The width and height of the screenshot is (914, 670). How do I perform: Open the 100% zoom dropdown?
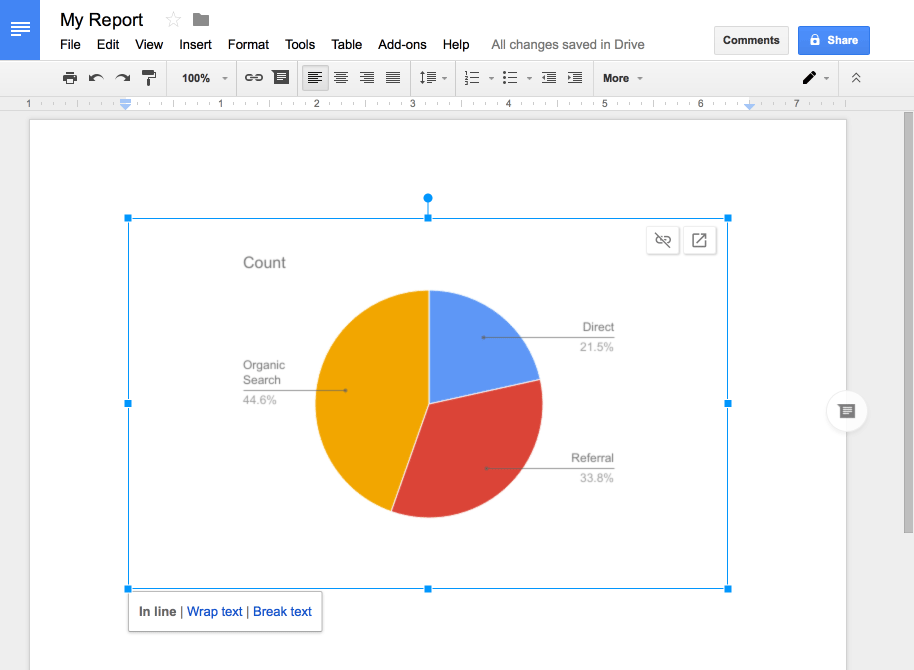[x=204, y=78]
